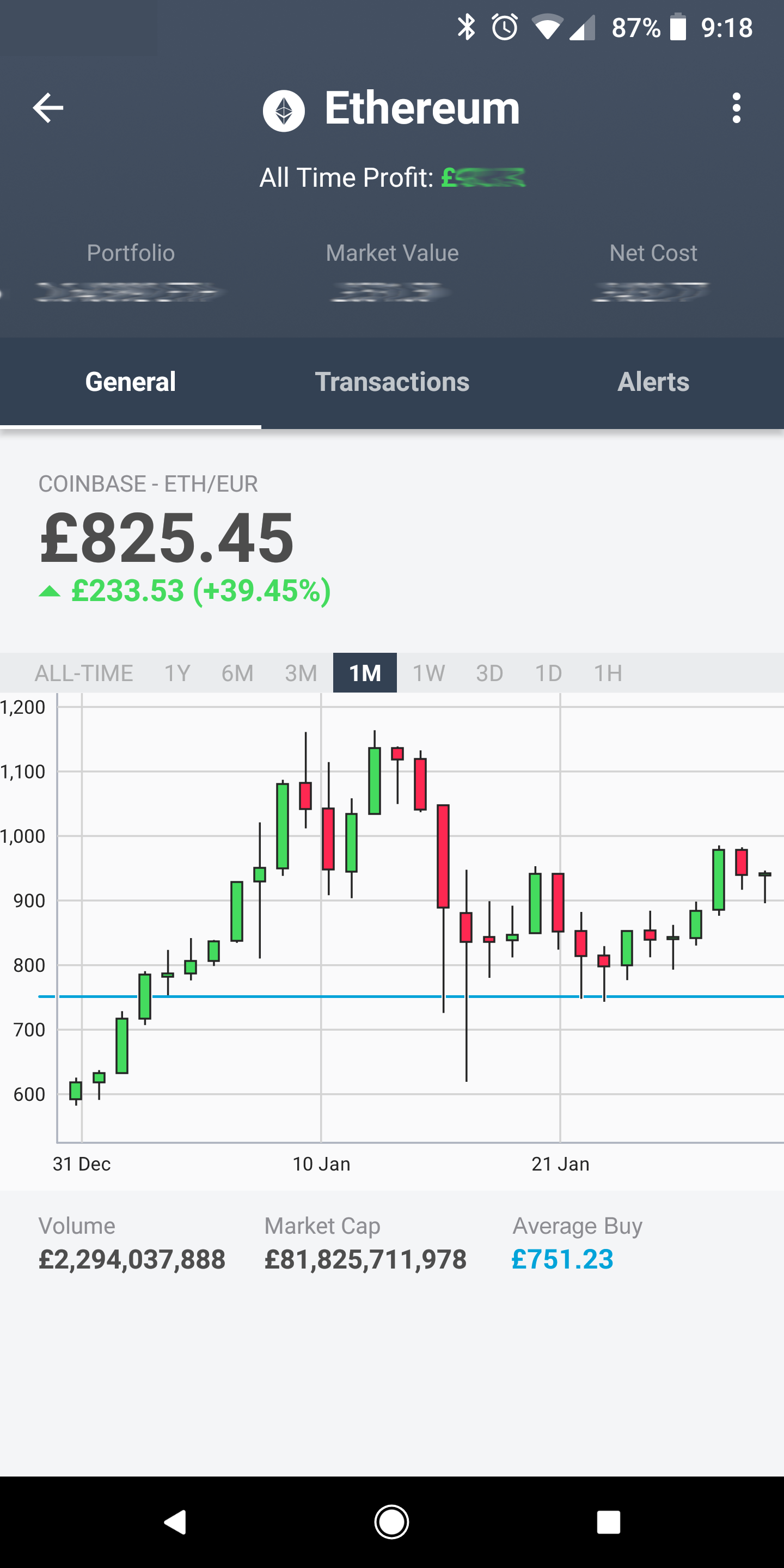784x1568 pixels.
Task: Tap the Volume label
Action: [77, 1226]
